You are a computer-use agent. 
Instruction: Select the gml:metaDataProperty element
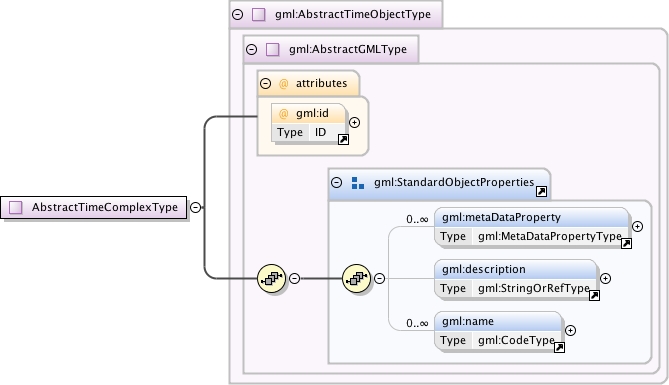click(532, 227)
